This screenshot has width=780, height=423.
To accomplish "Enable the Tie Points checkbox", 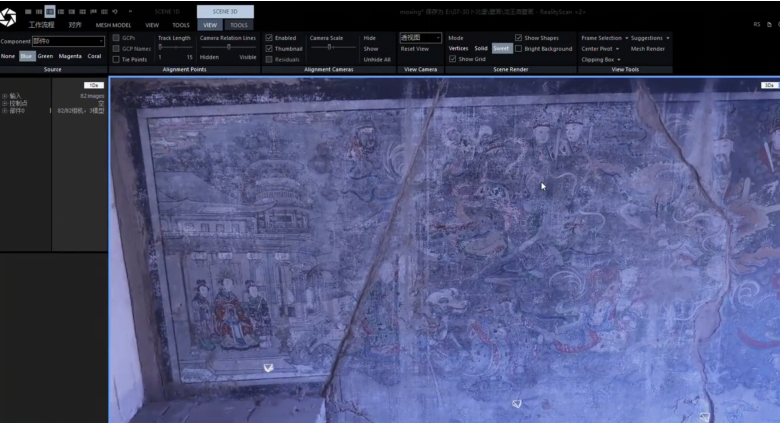I will coord(116,59).
